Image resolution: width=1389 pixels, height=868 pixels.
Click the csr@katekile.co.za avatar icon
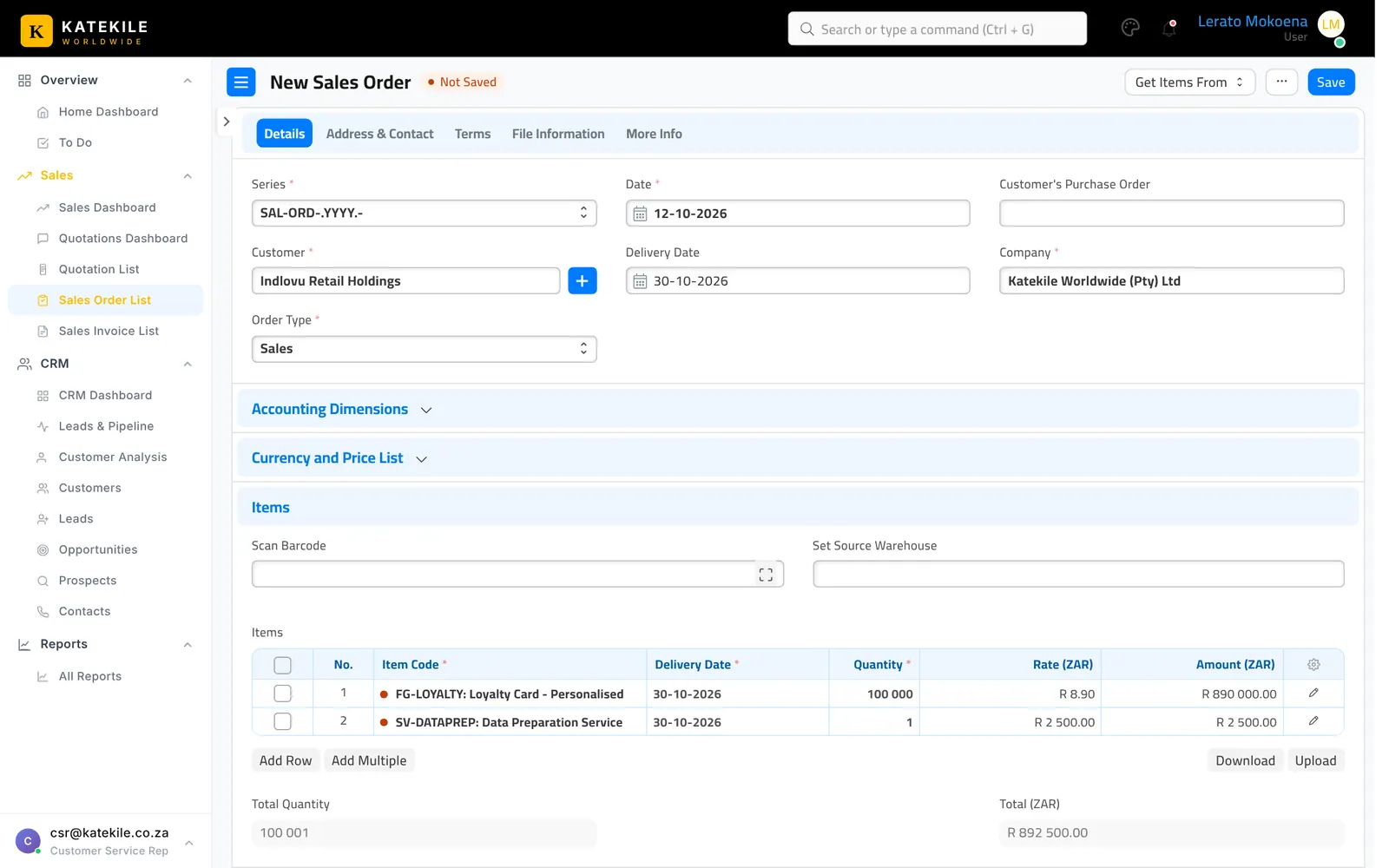click(x=28, y=841)
